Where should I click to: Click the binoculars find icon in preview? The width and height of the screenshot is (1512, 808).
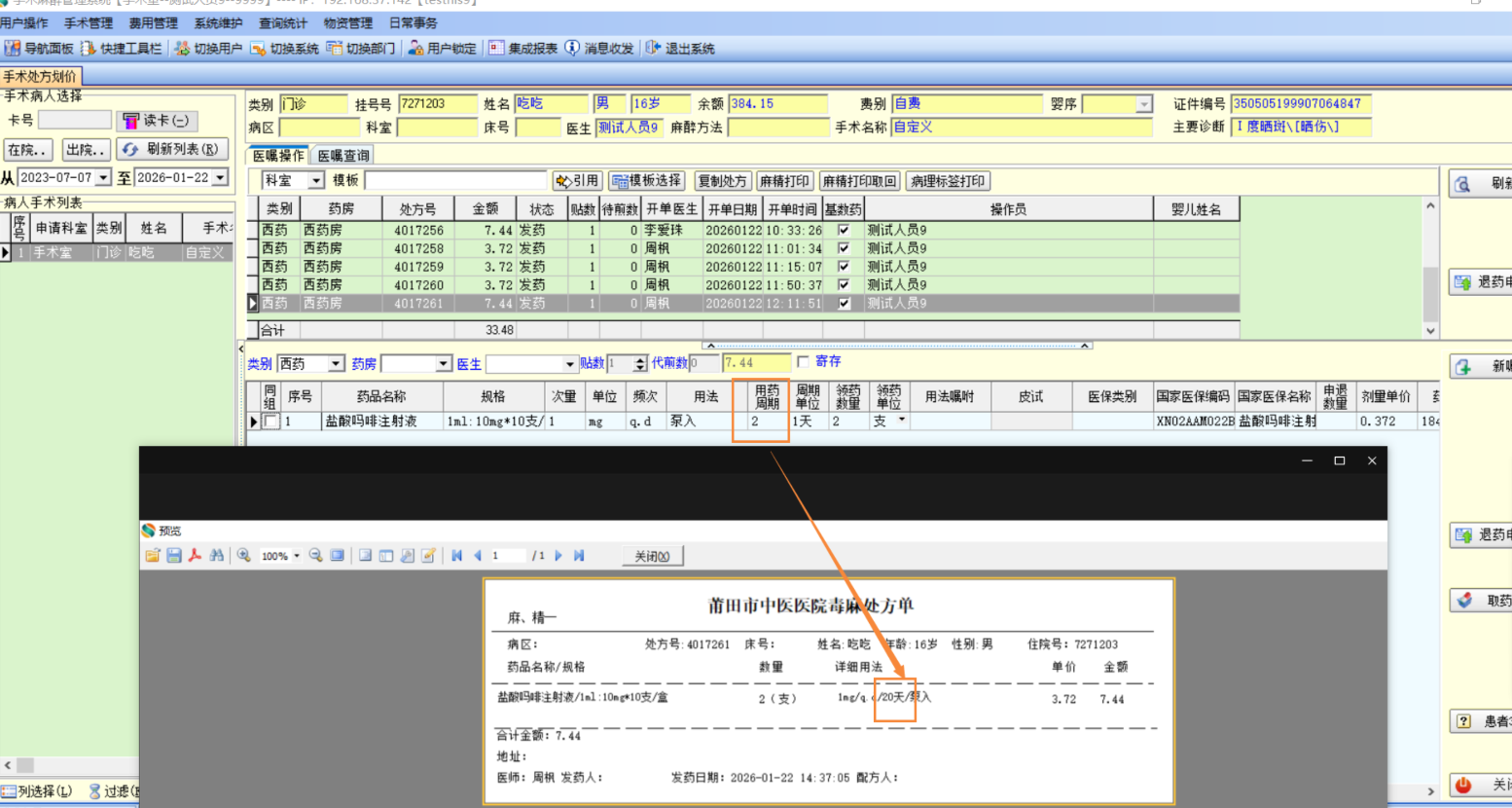point(217,556)
